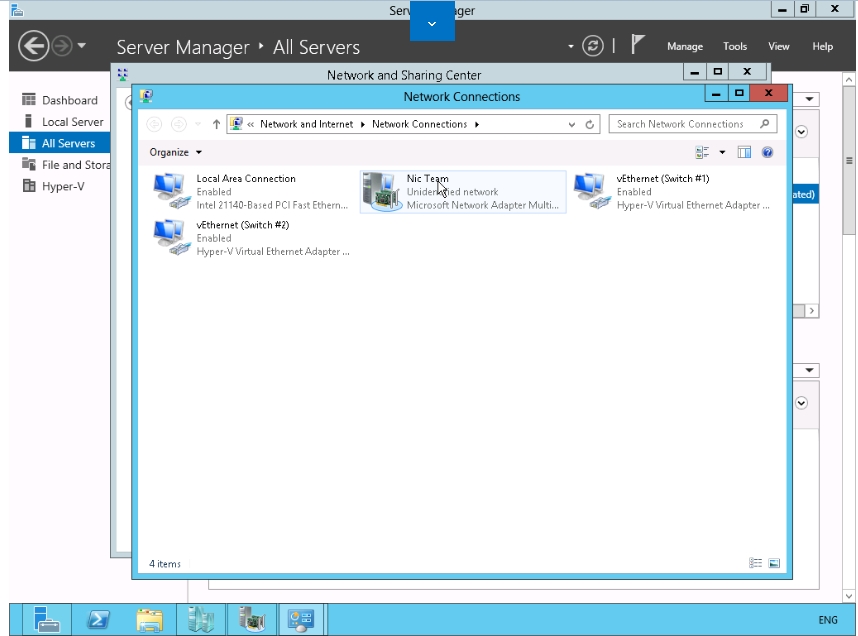The image size is (858, 636).
Task: Expand the change view options arrow
Action: click(721, 152)
